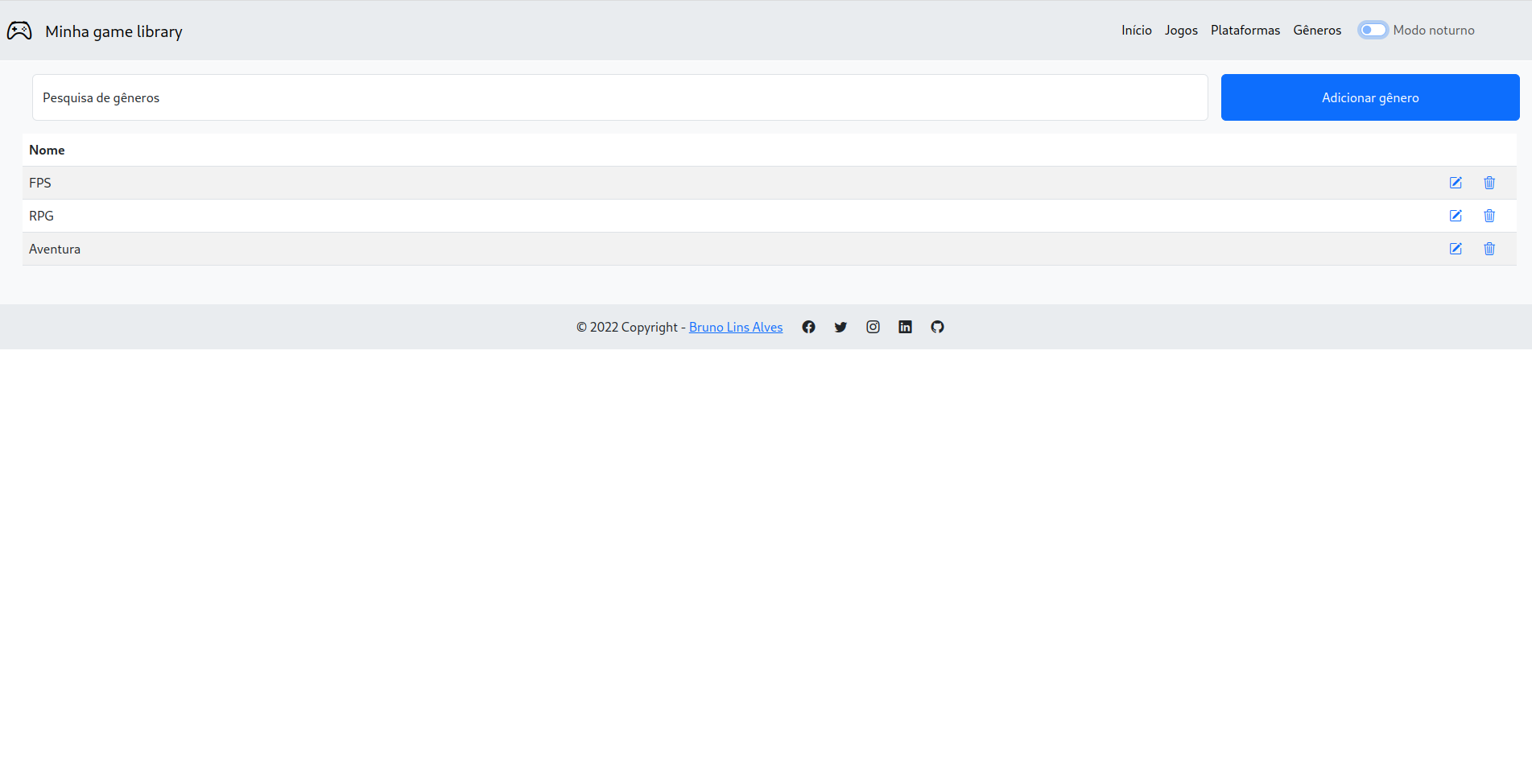The width and height of the screenshot is (1532, 784).
Task: Edit the FPS genre
Action: click(x=1456, y=183)
